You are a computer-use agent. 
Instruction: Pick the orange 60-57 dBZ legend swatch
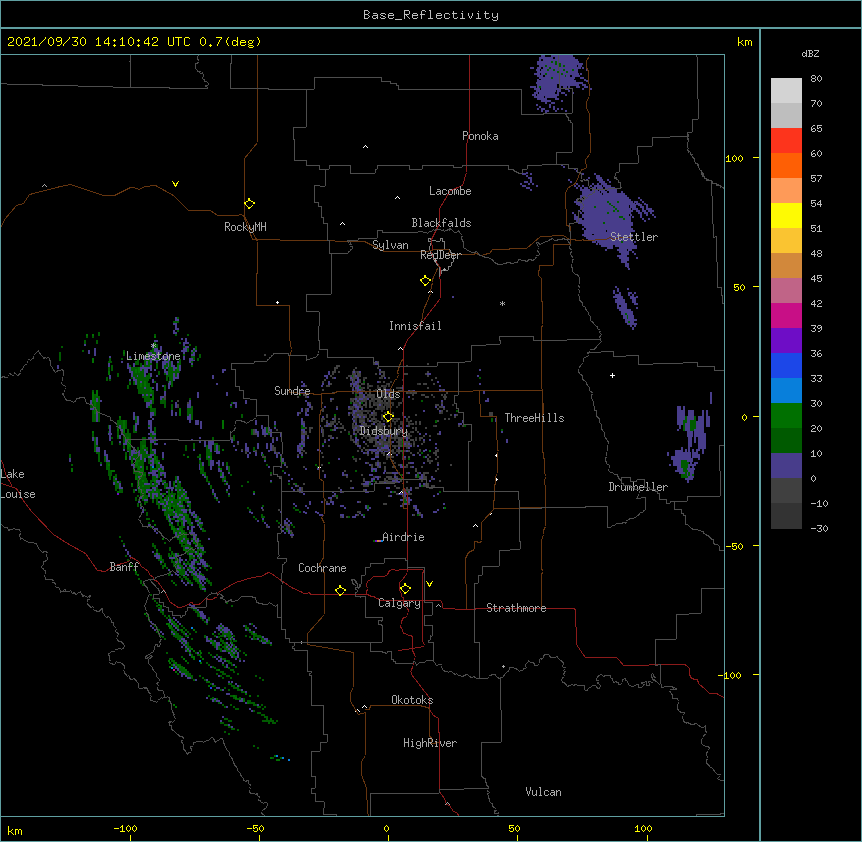pyautogui.click(x=786, y=165)
